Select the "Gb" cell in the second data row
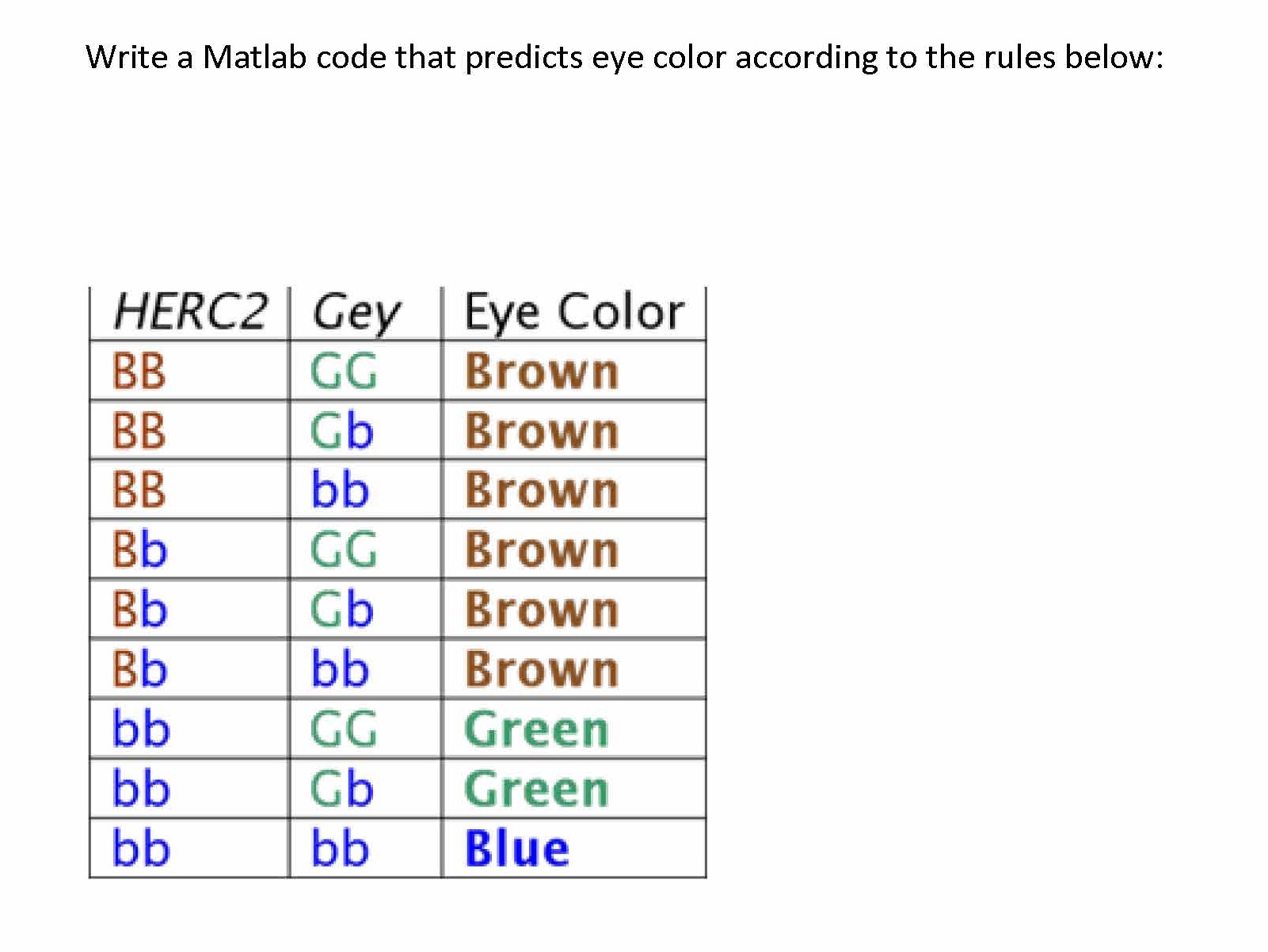 pyautogui.click(x=341, y=431)
